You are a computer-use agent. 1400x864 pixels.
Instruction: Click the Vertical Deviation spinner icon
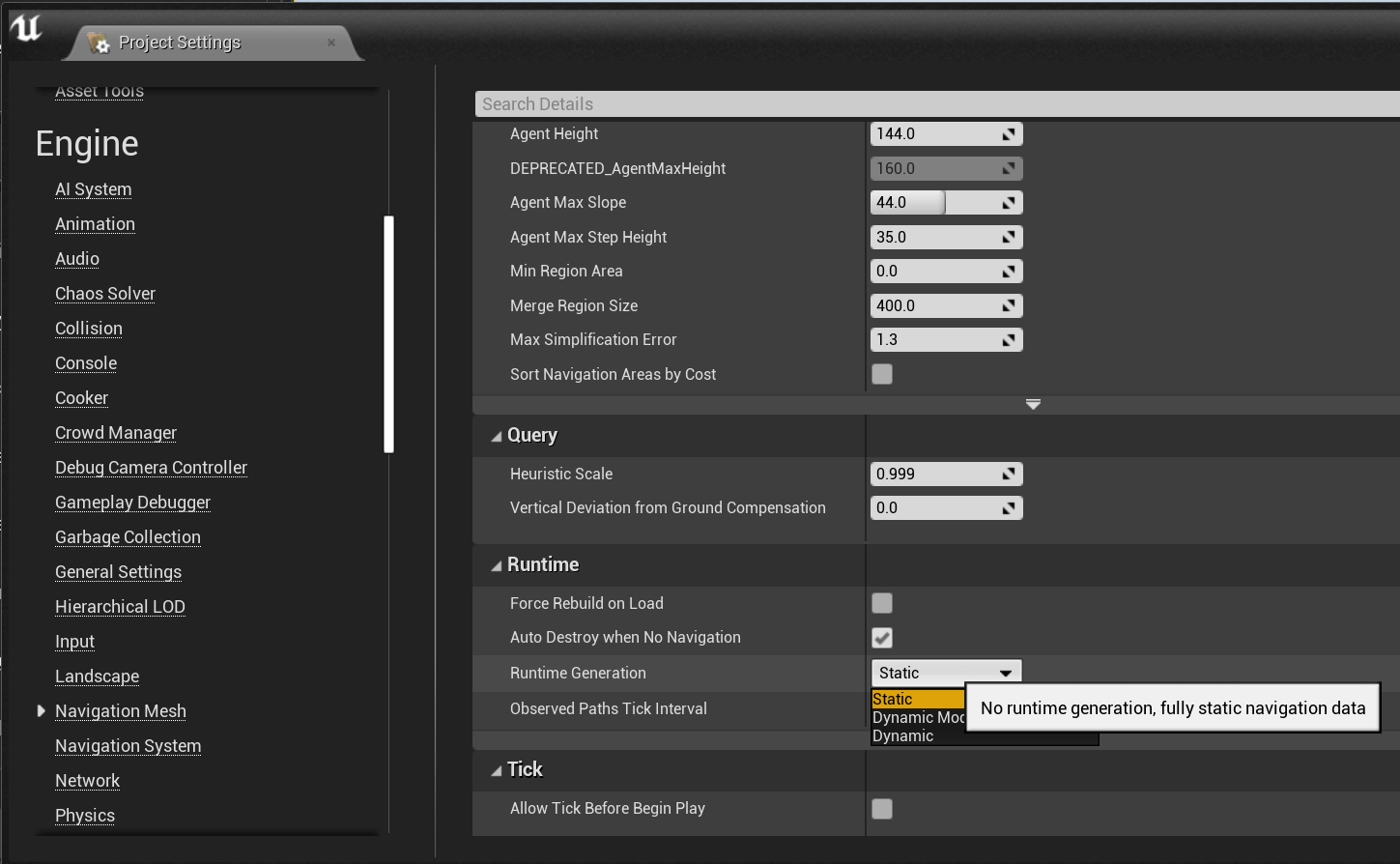pyautogui.click(x=1008, y=508)
